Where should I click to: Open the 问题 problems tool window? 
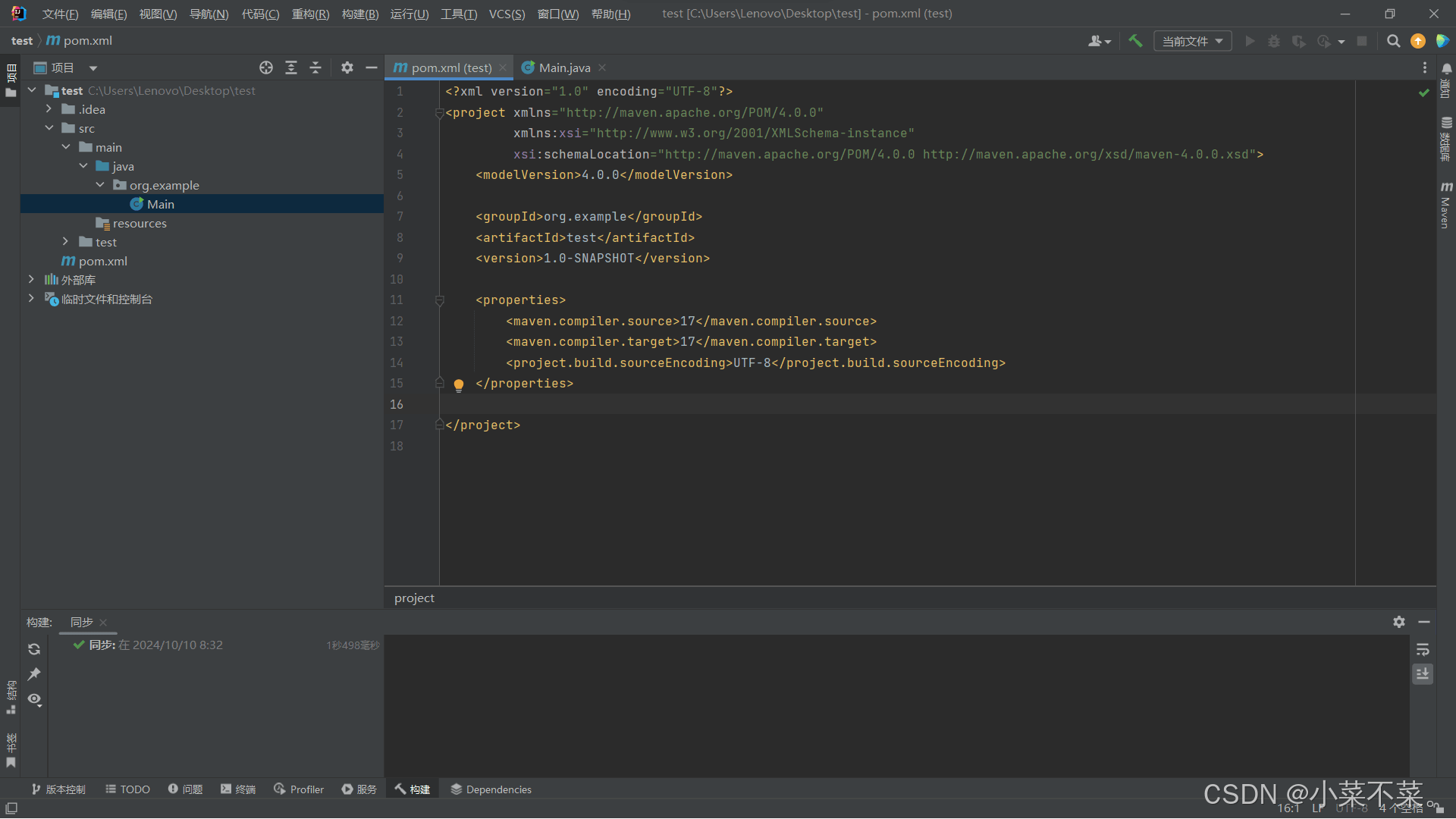[186, 789]
